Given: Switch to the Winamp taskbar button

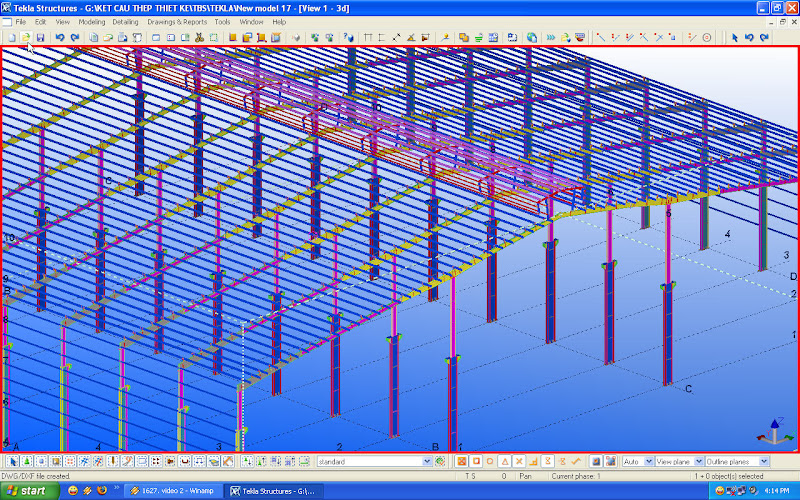Looking at the screenshot, I should (172, 491).
